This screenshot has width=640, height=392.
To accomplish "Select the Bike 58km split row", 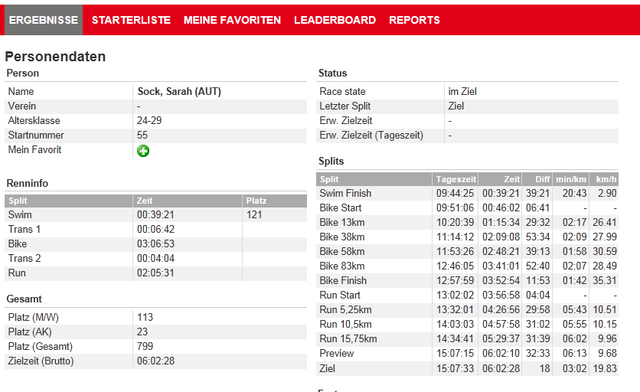I will pyautogui.click(x=467, y=252).
